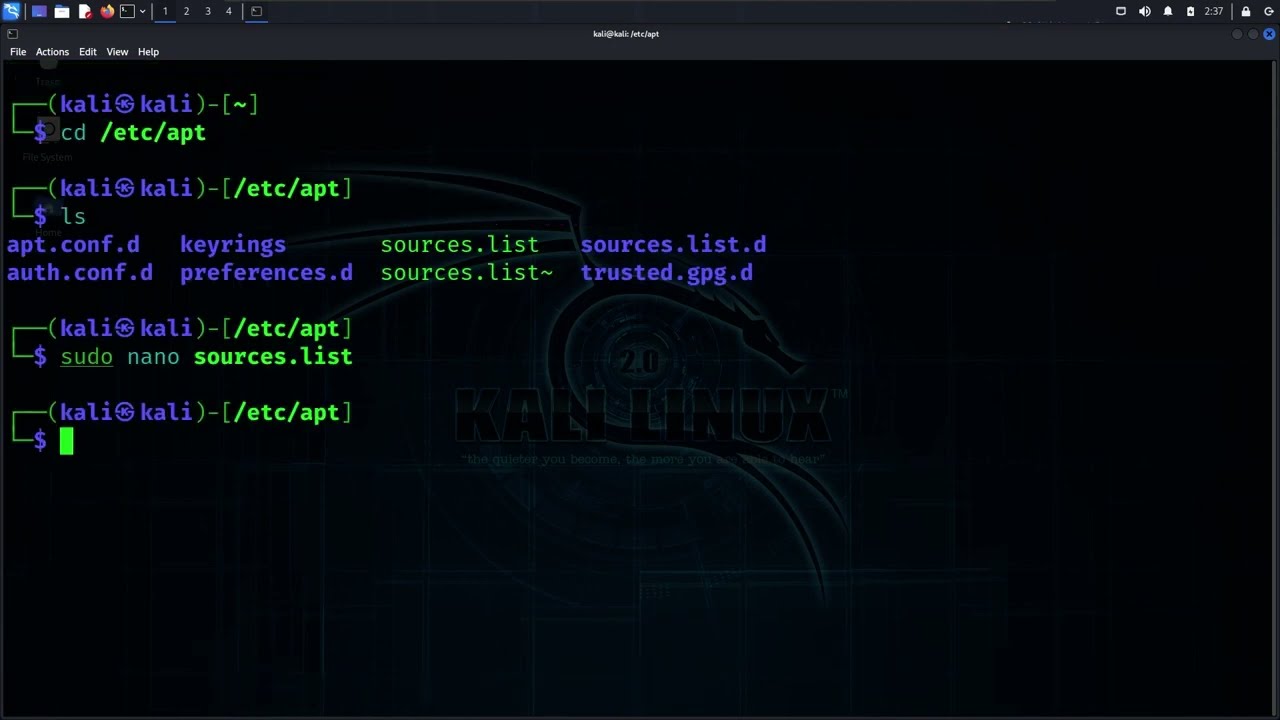Open the File menu
This screenshot has width=1280, height=720.
click(18, 52)
